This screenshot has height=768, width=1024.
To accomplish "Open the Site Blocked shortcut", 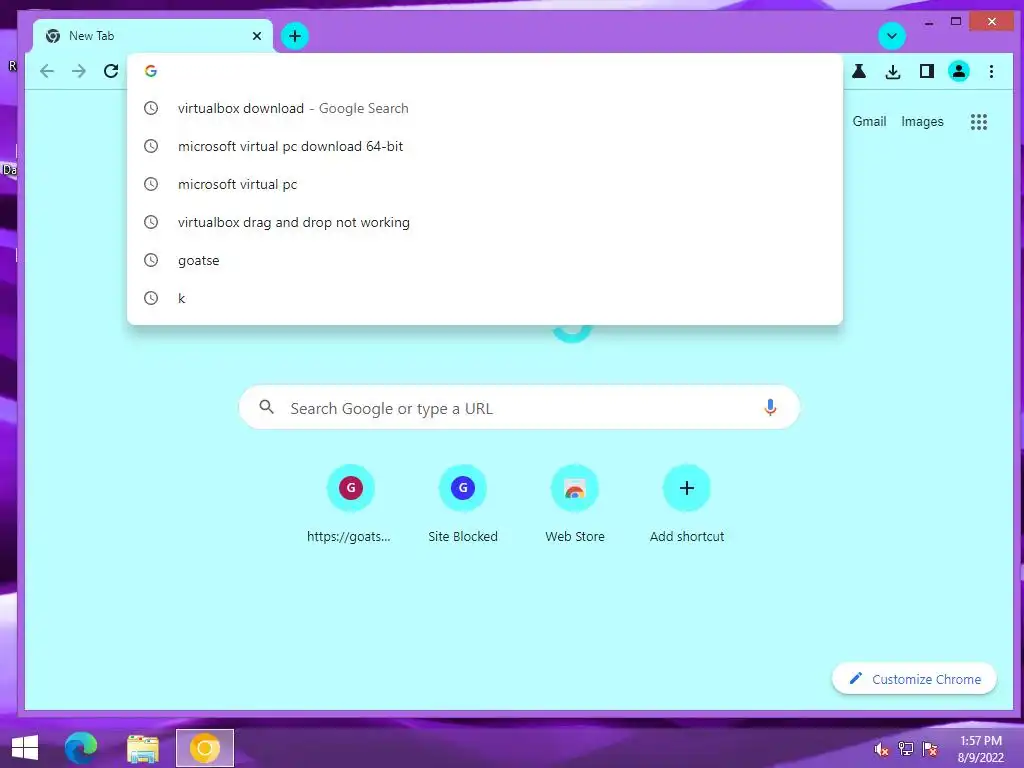I will 462,504.
